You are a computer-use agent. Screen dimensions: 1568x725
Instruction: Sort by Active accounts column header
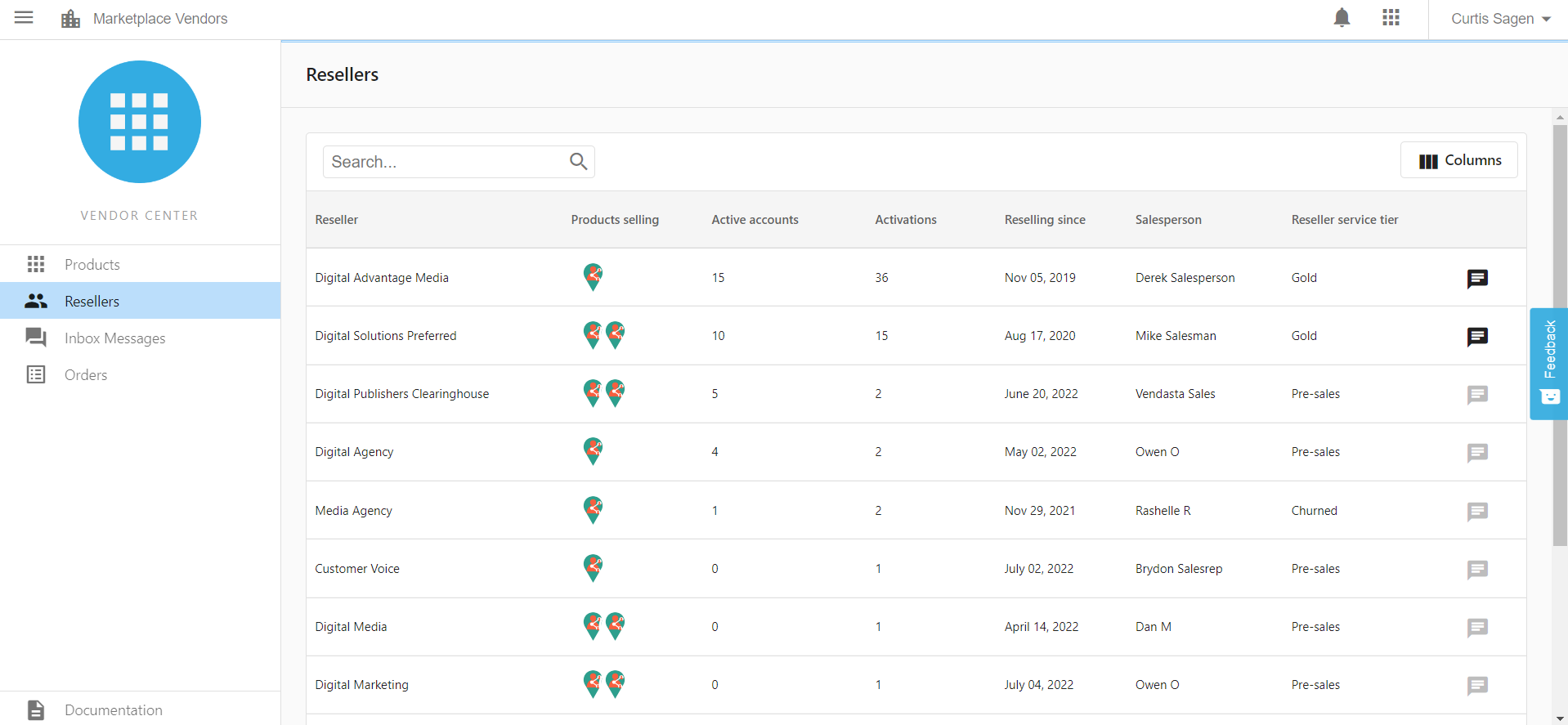click(x=755, y=220)
